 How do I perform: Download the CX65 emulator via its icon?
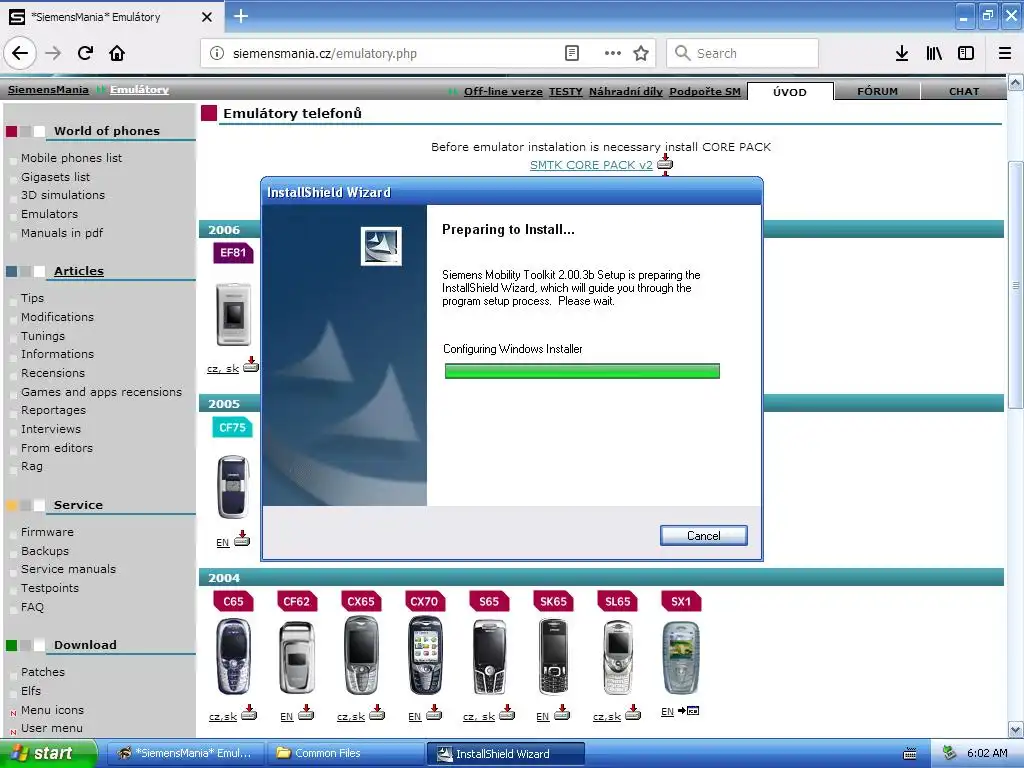point(377,712)
